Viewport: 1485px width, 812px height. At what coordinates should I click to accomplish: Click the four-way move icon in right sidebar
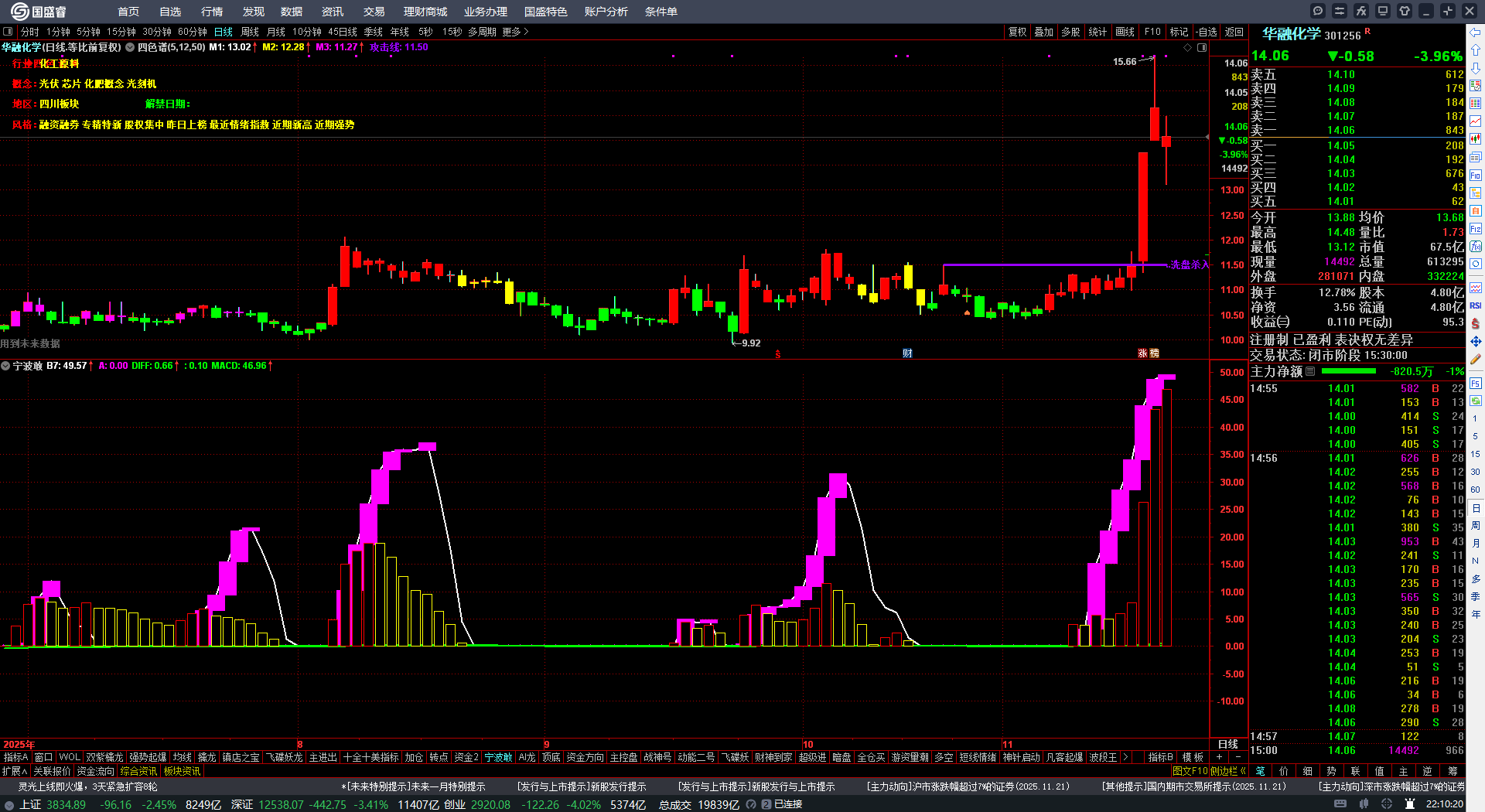tap(1476, 341)
